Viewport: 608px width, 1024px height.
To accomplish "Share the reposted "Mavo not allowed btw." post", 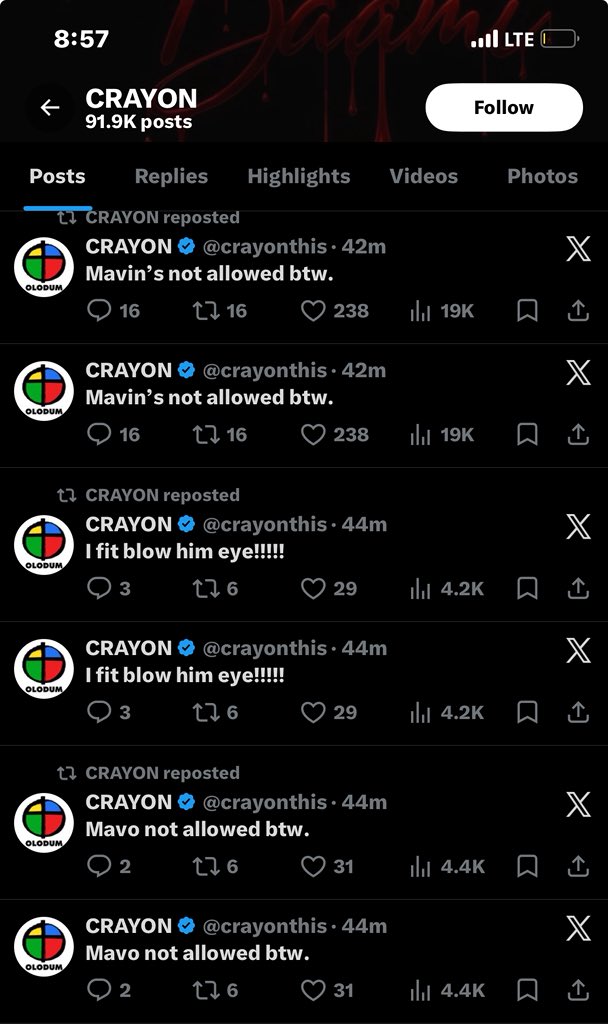I will tap(578, 866).
